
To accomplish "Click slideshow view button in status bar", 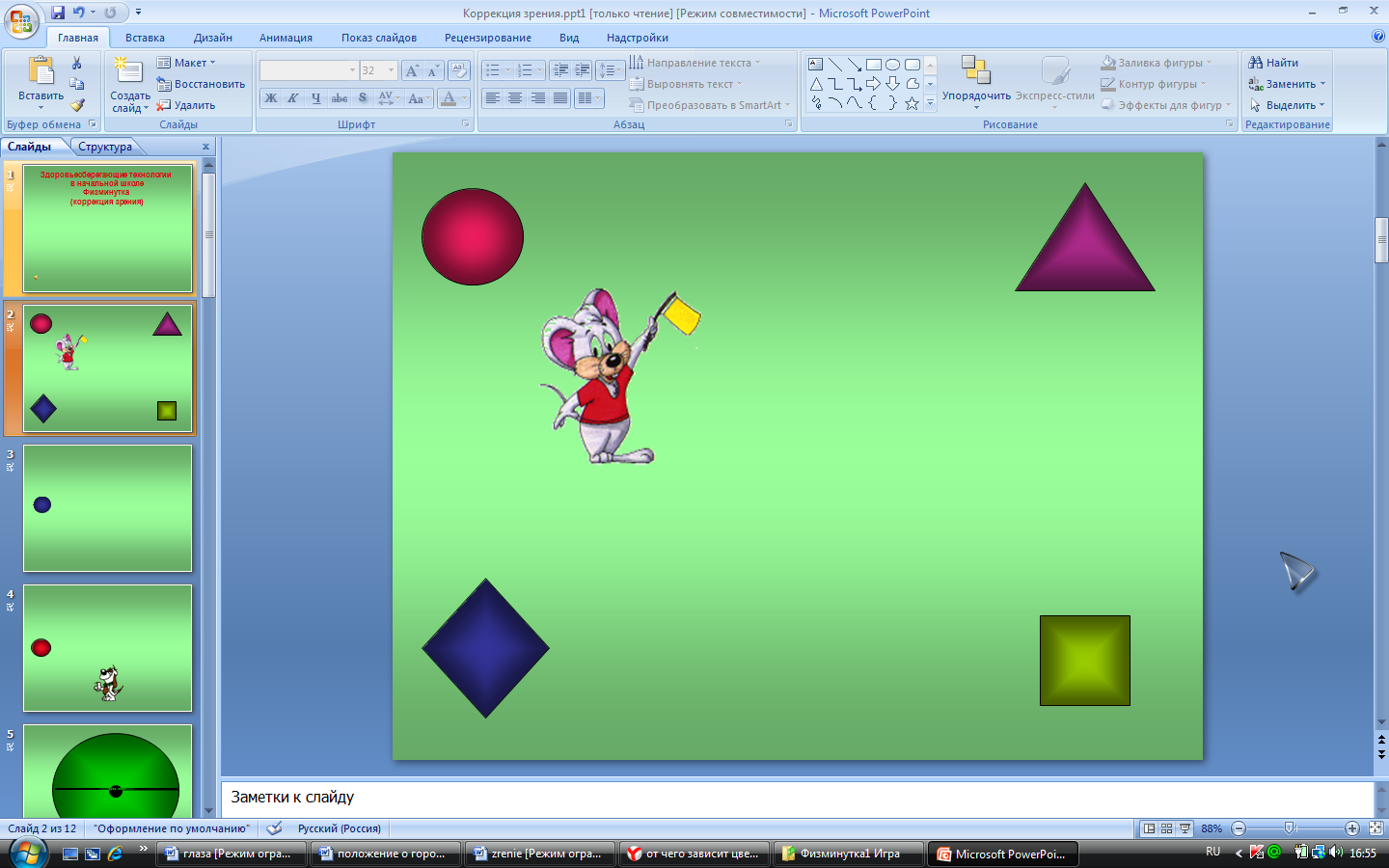I will tap(1185, 828).
